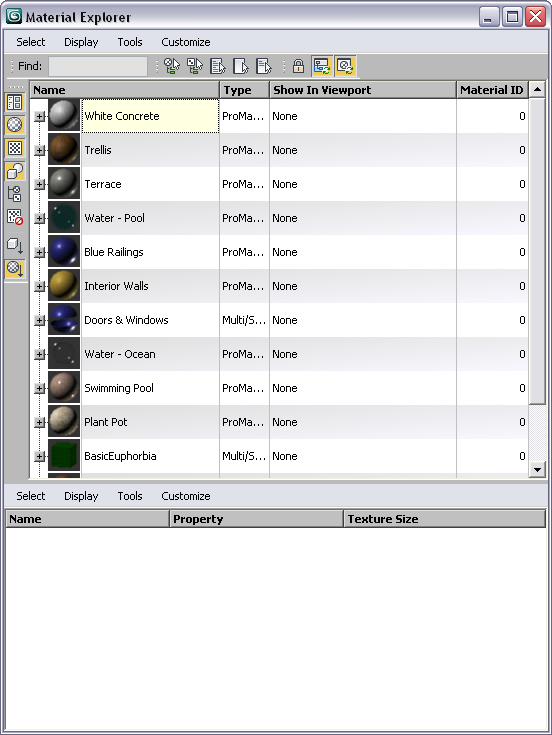552x735 pixels.
Task: Click the Texture Size column header
Action: point(445,519)
